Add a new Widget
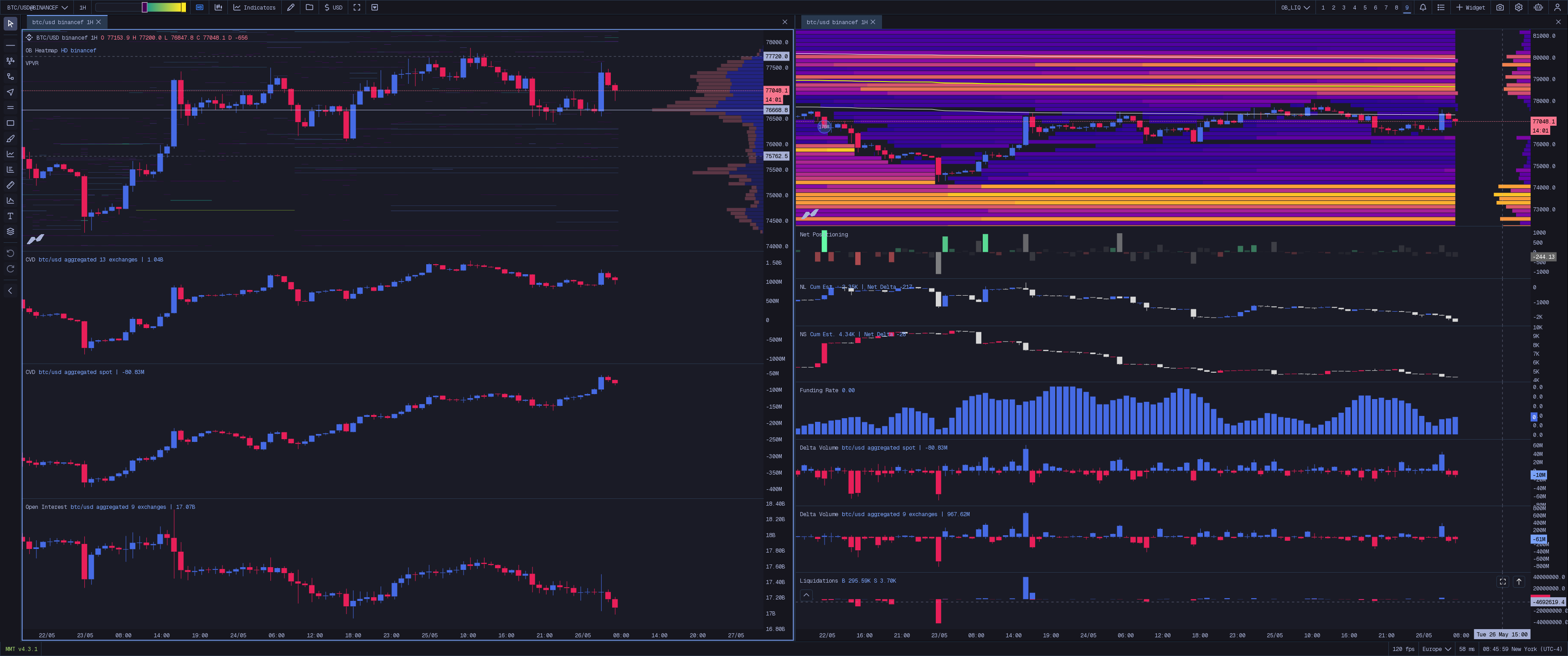 (x=1470, y=7)
